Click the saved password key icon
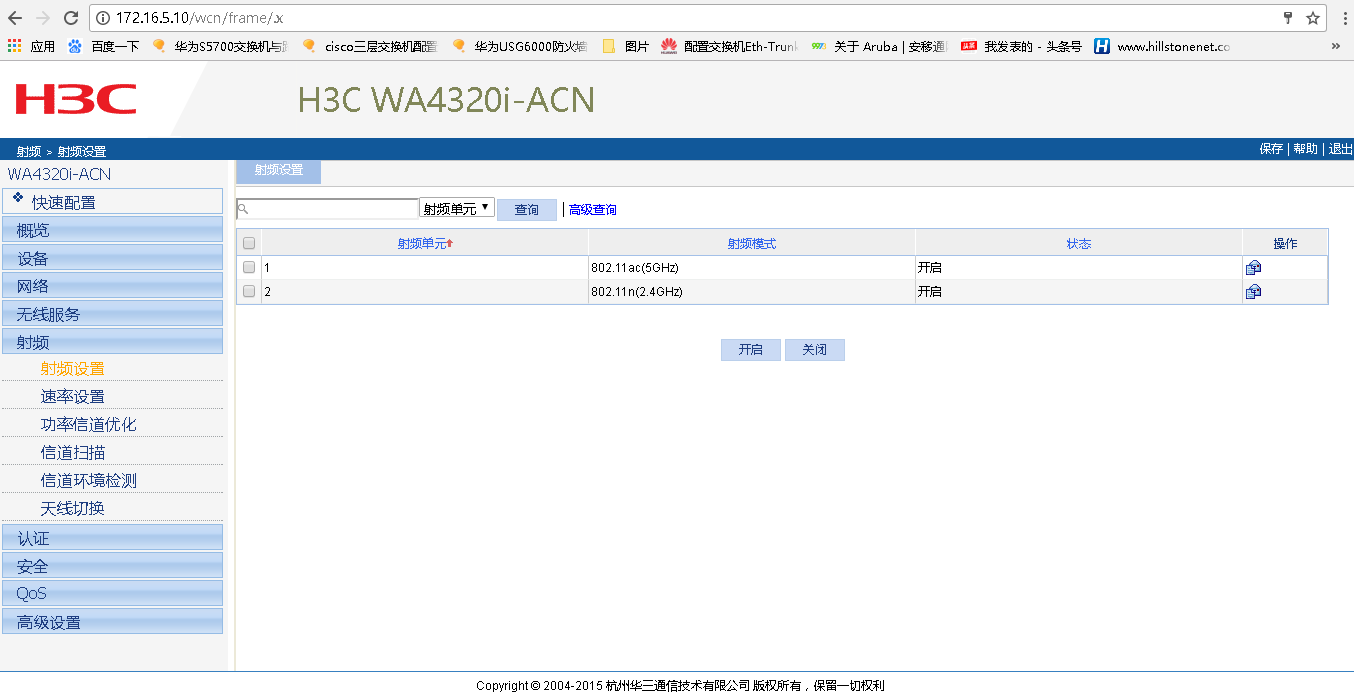The height and width of the screenshot is (699, 1354). coord(1288,18)
